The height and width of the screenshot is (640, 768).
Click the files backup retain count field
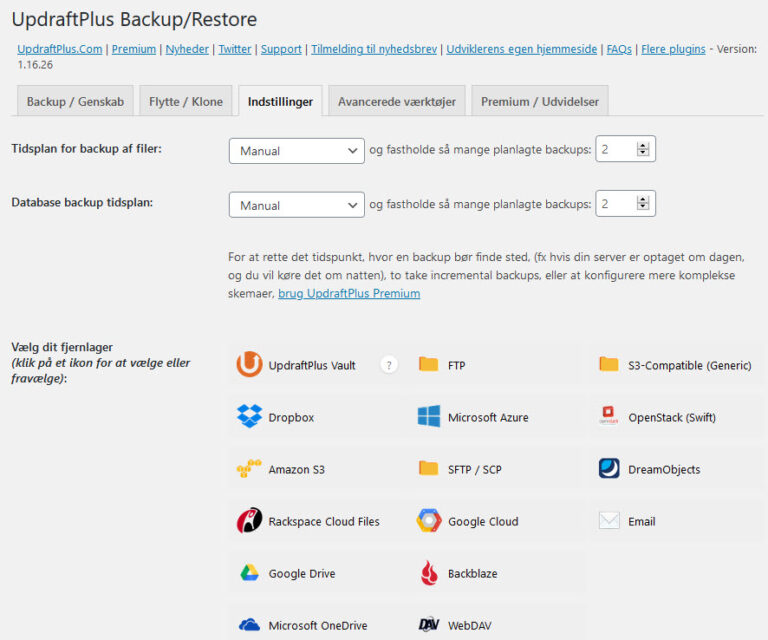pyautogui.click(x=625, y=149)
